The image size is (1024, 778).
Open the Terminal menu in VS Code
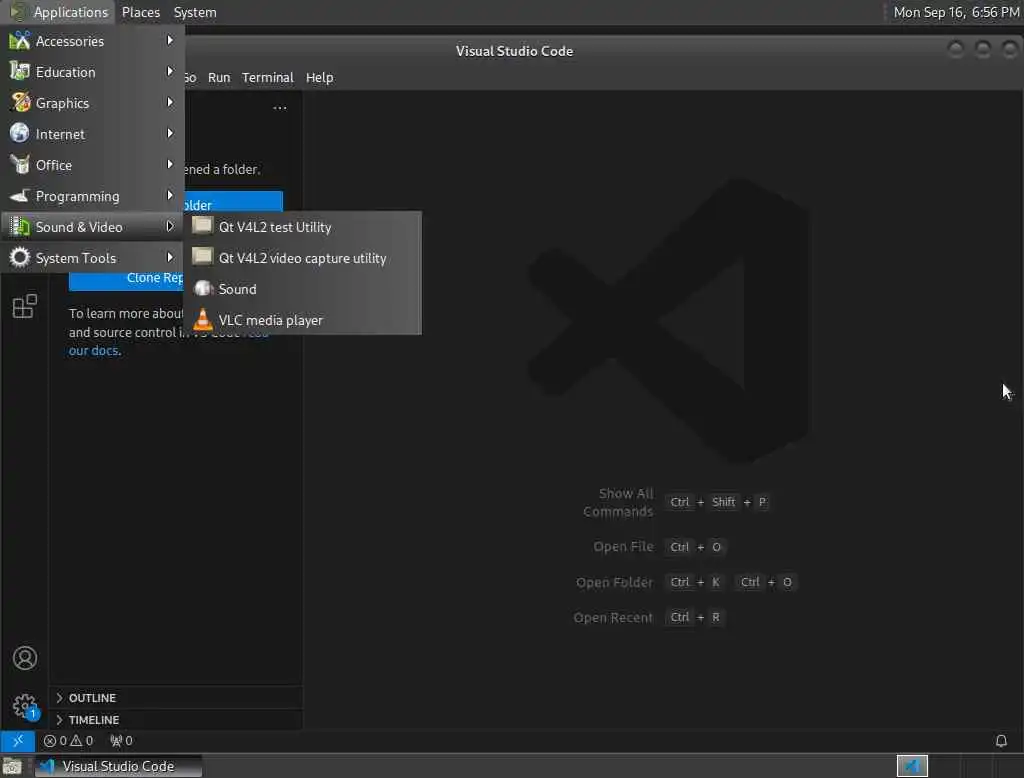[268, 77]
